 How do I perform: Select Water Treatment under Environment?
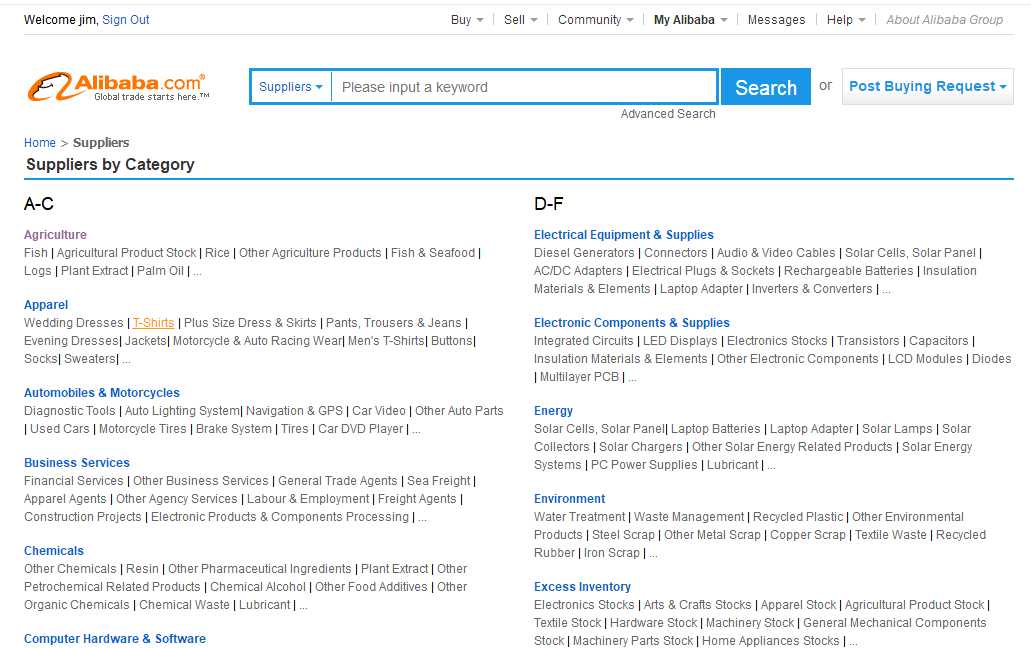pos(579,517)
